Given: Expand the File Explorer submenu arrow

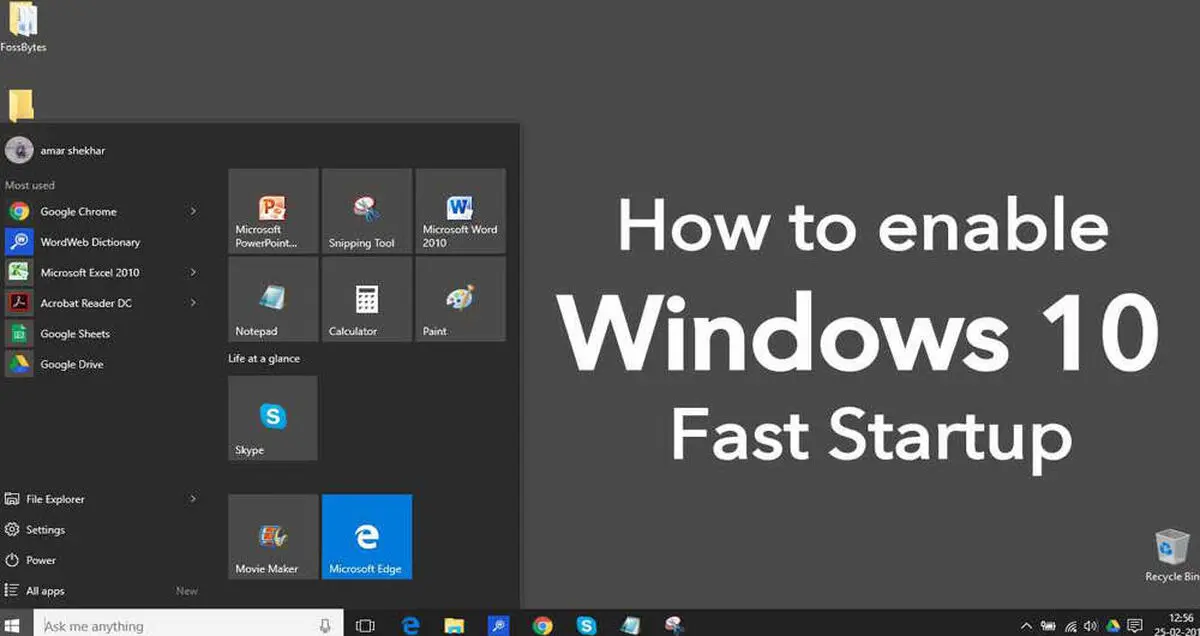Looking at the screenshot, I should 193,499.
